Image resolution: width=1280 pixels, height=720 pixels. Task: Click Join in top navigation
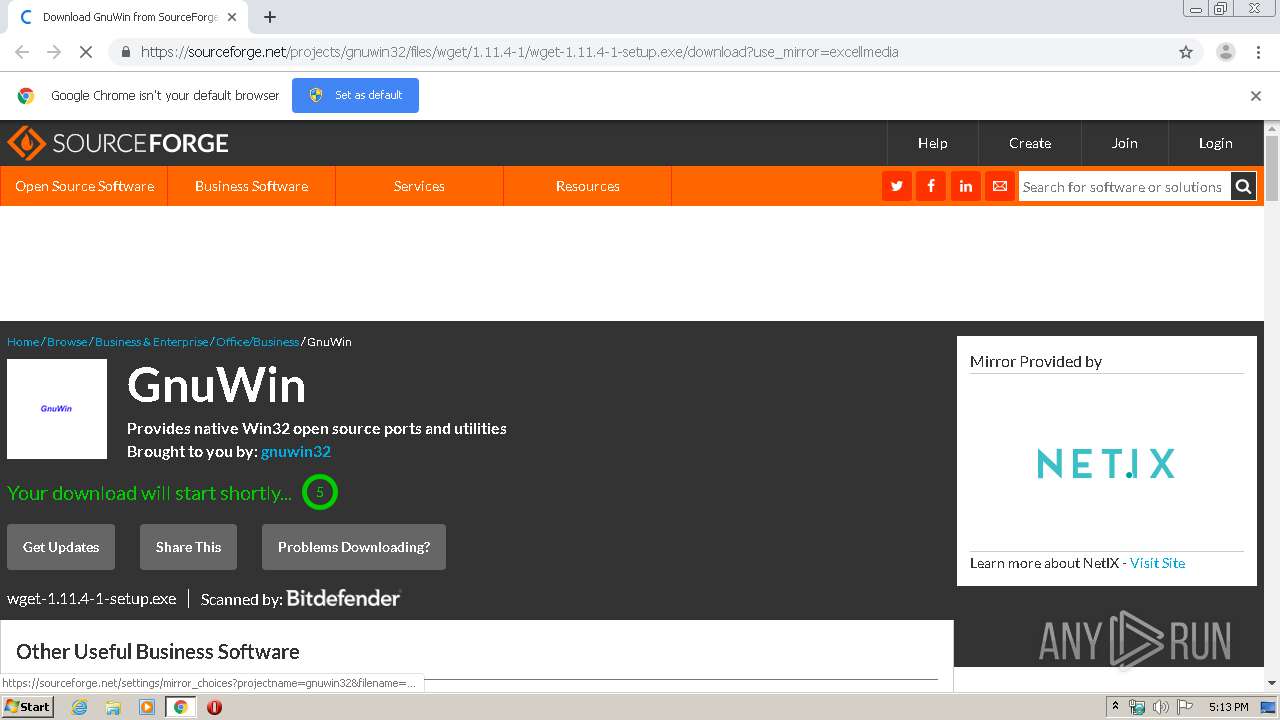tap(1125, 143)
